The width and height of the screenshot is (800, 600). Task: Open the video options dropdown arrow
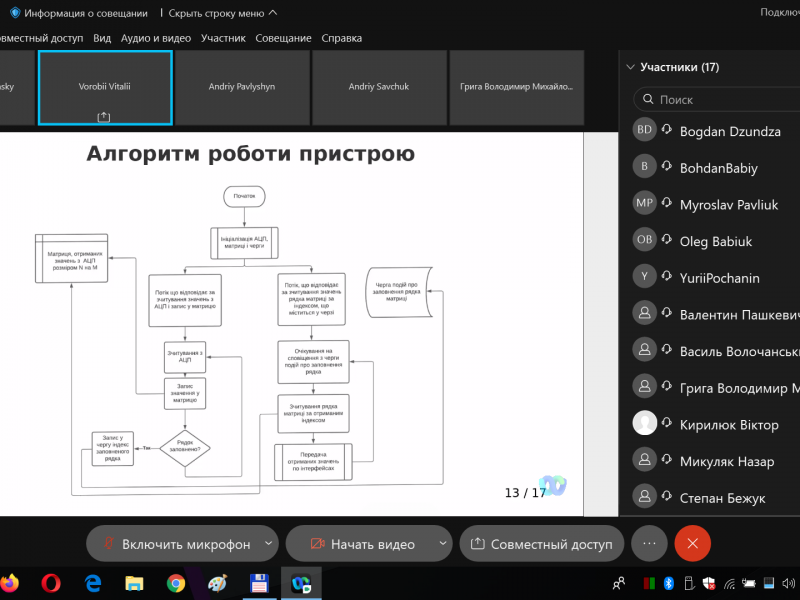coord(442,544)
